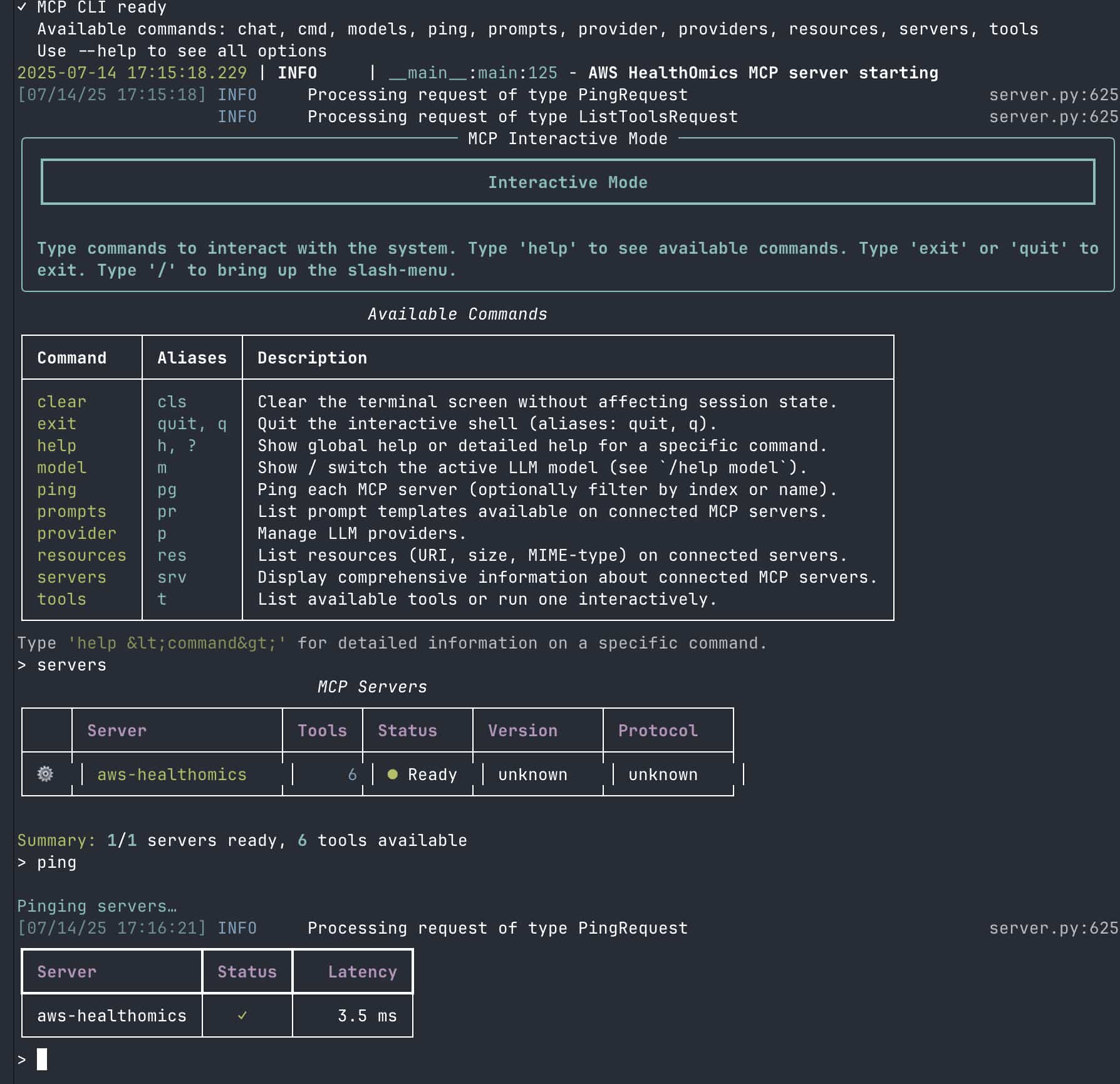Click the Server column header in MCP Servers

[x=116, y=731]
